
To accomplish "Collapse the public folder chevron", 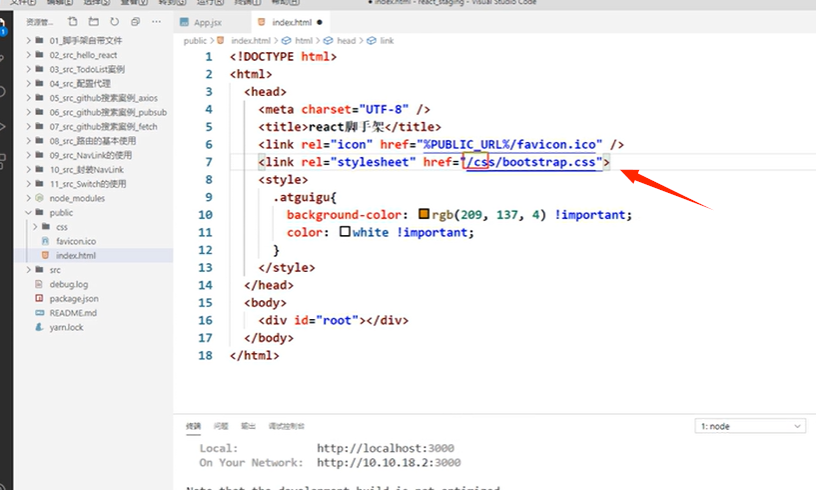I will click(29, 212).
